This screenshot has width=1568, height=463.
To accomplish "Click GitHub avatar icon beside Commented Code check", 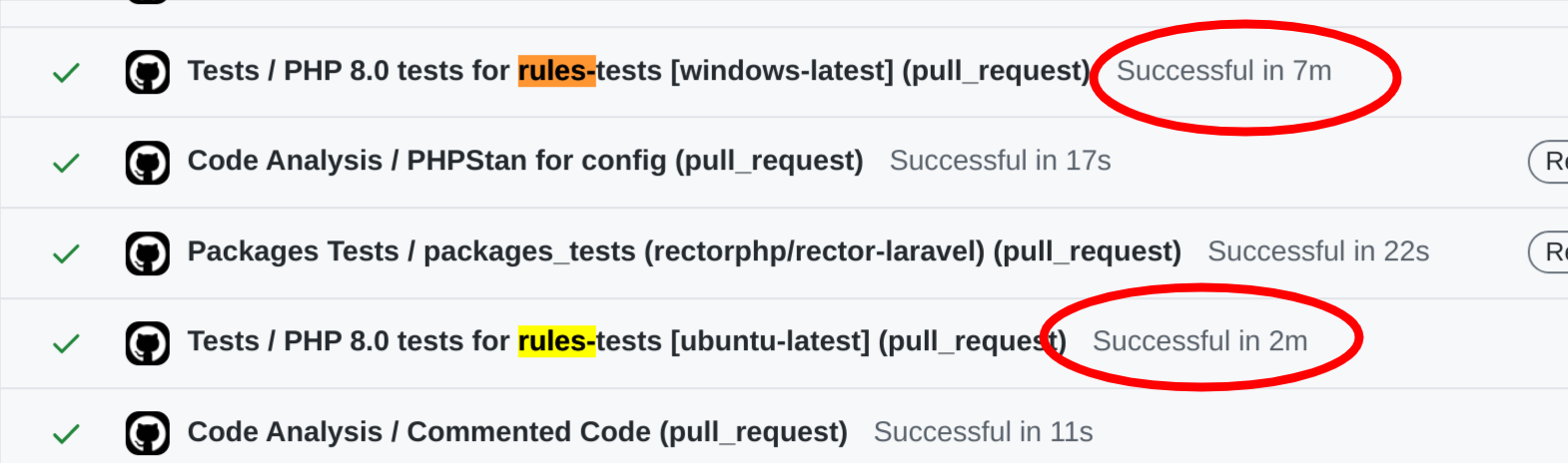I will click(148, 433).
